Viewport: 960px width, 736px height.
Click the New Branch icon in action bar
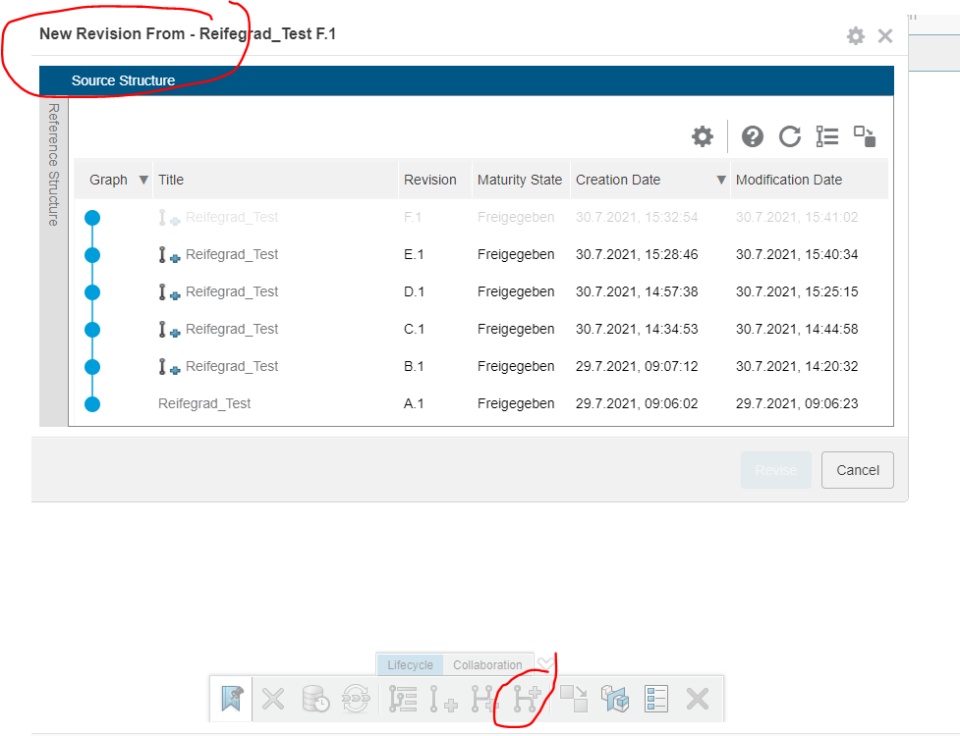(484, 699)
